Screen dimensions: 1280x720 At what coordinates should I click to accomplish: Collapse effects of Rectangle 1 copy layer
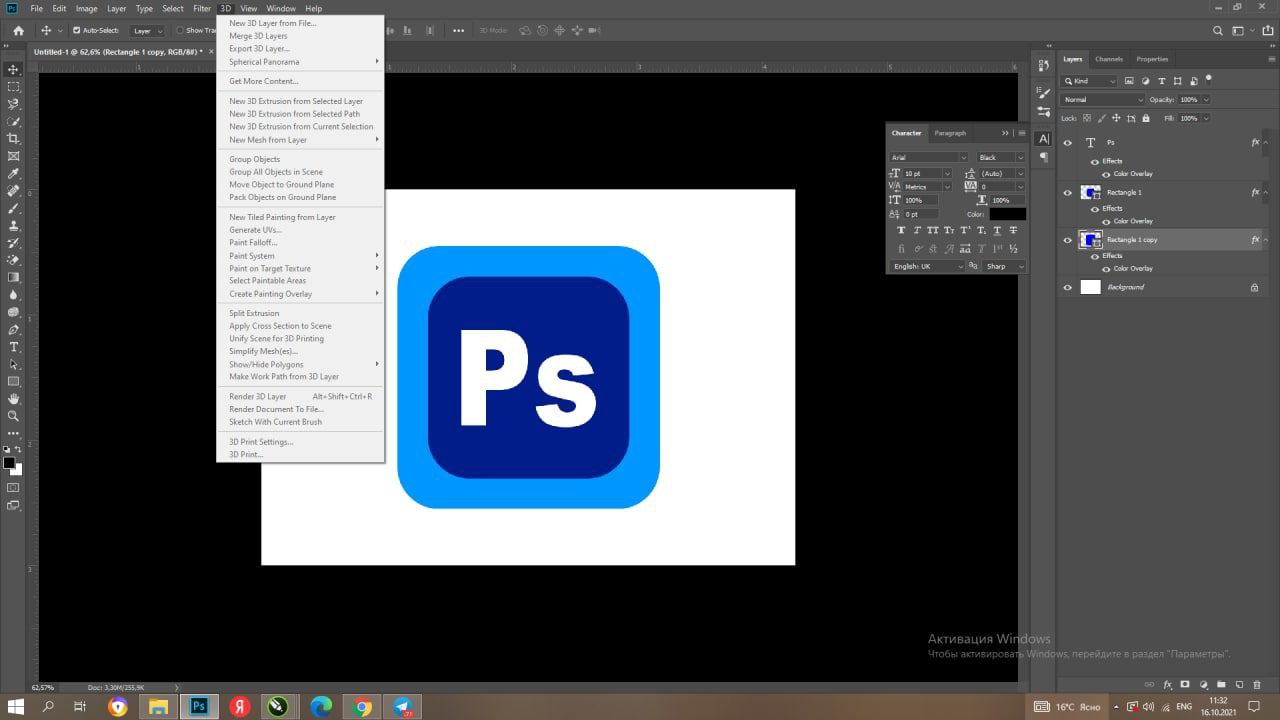tap(1266, 240)
